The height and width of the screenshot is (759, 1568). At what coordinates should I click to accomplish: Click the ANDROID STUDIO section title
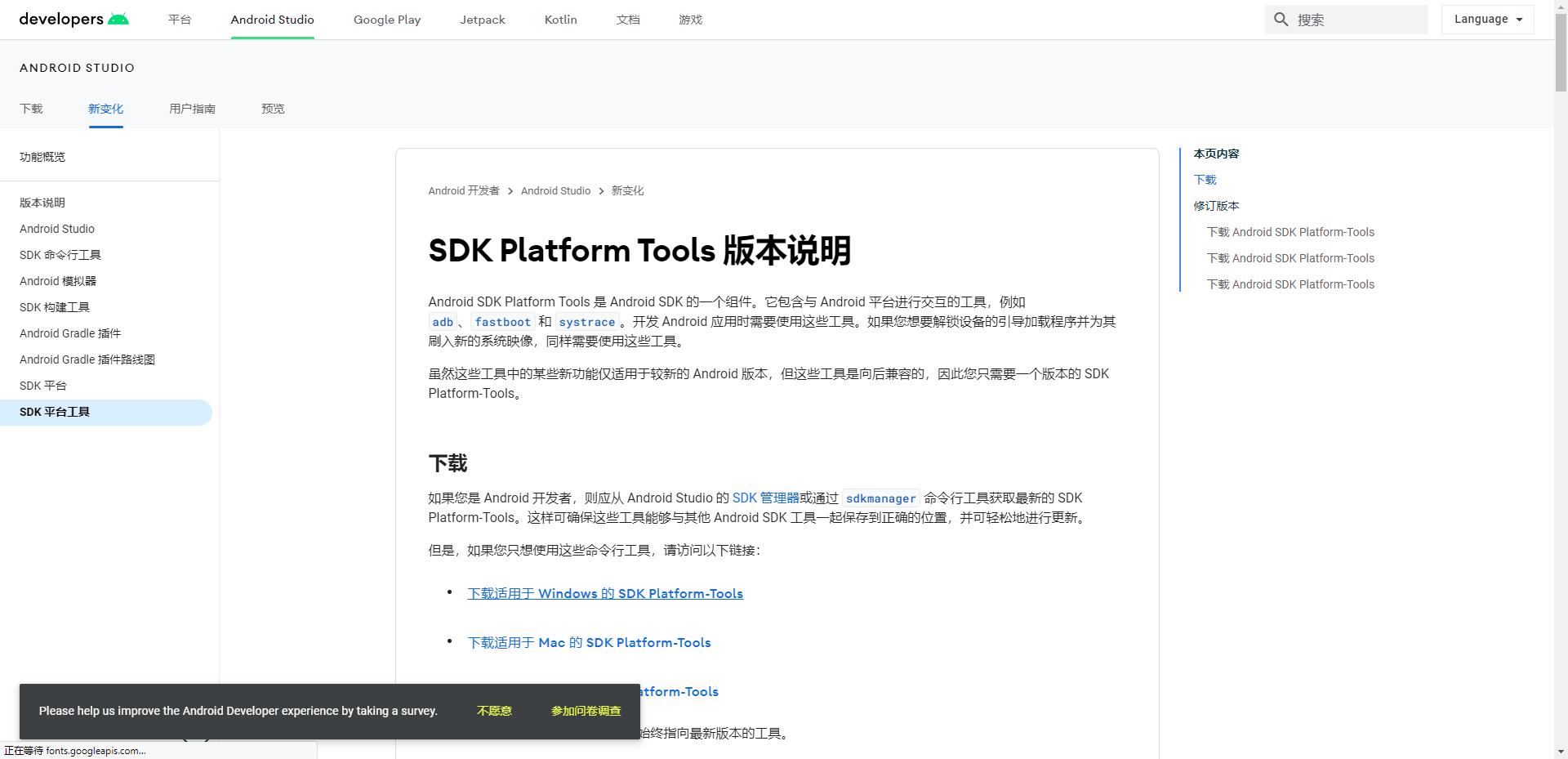77,68
